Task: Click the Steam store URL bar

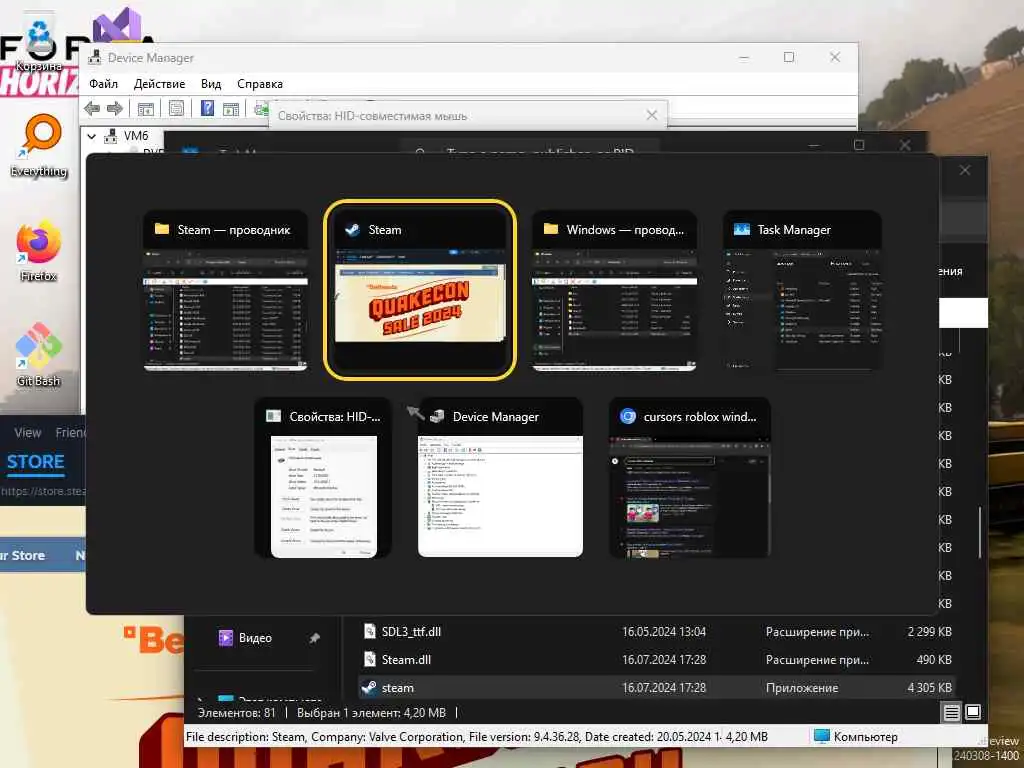Action: [x=43, y=491]
